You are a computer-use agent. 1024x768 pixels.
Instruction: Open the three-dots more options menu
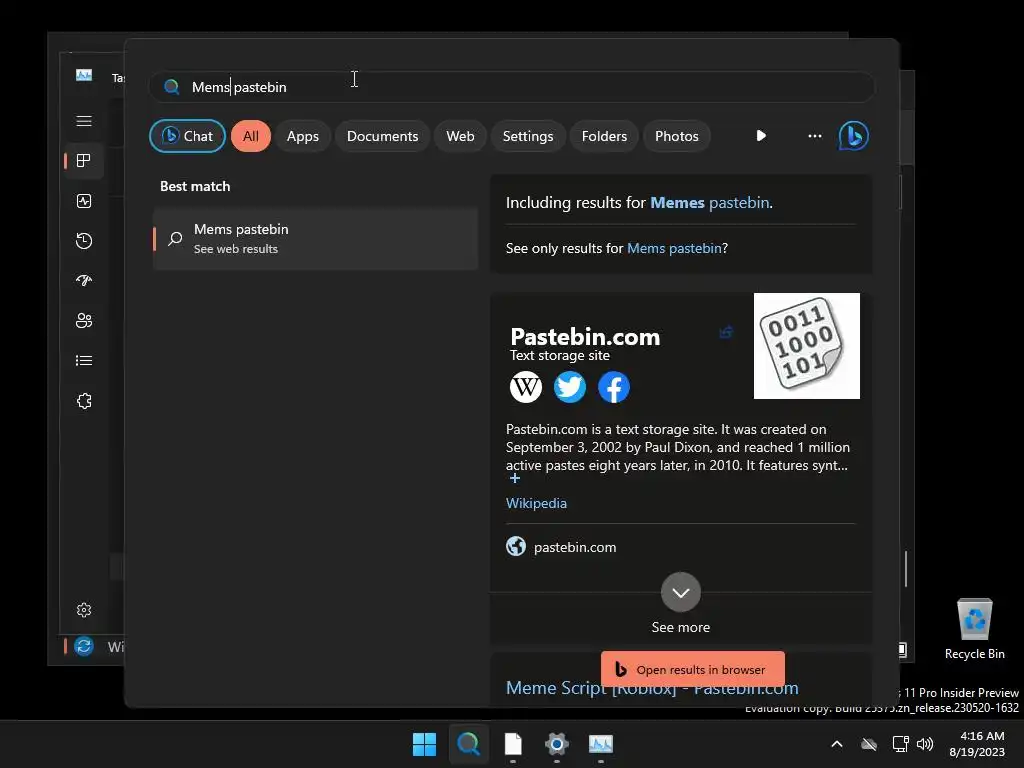coord(814,136)
